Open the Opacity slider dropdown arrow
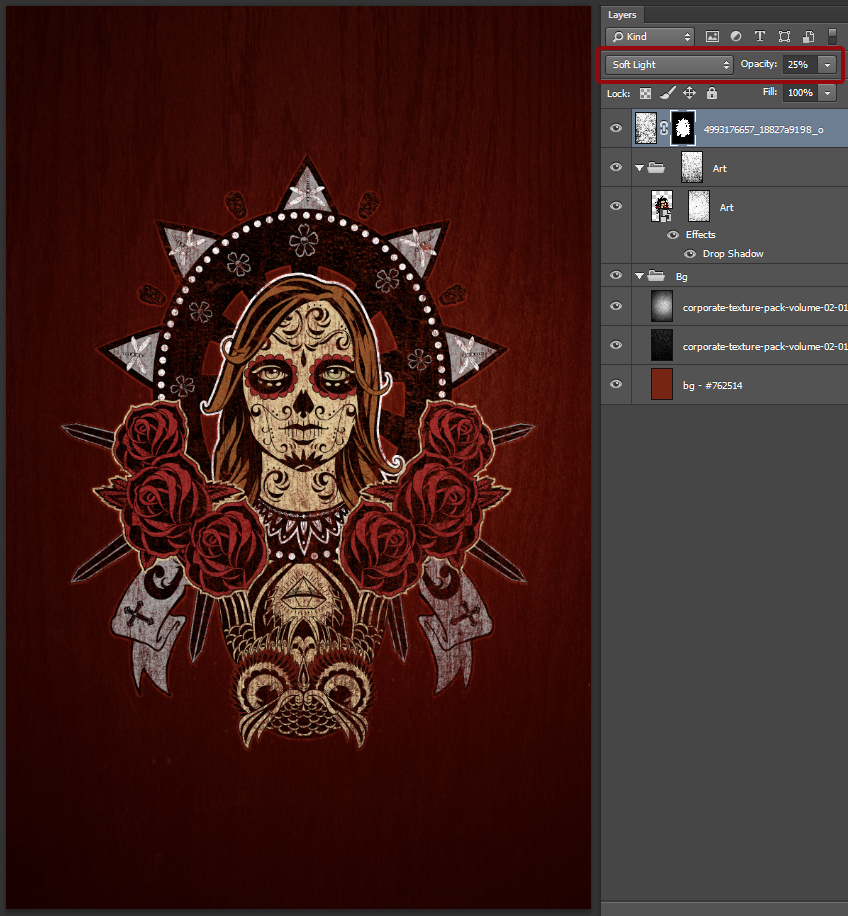 coord(827,65)
